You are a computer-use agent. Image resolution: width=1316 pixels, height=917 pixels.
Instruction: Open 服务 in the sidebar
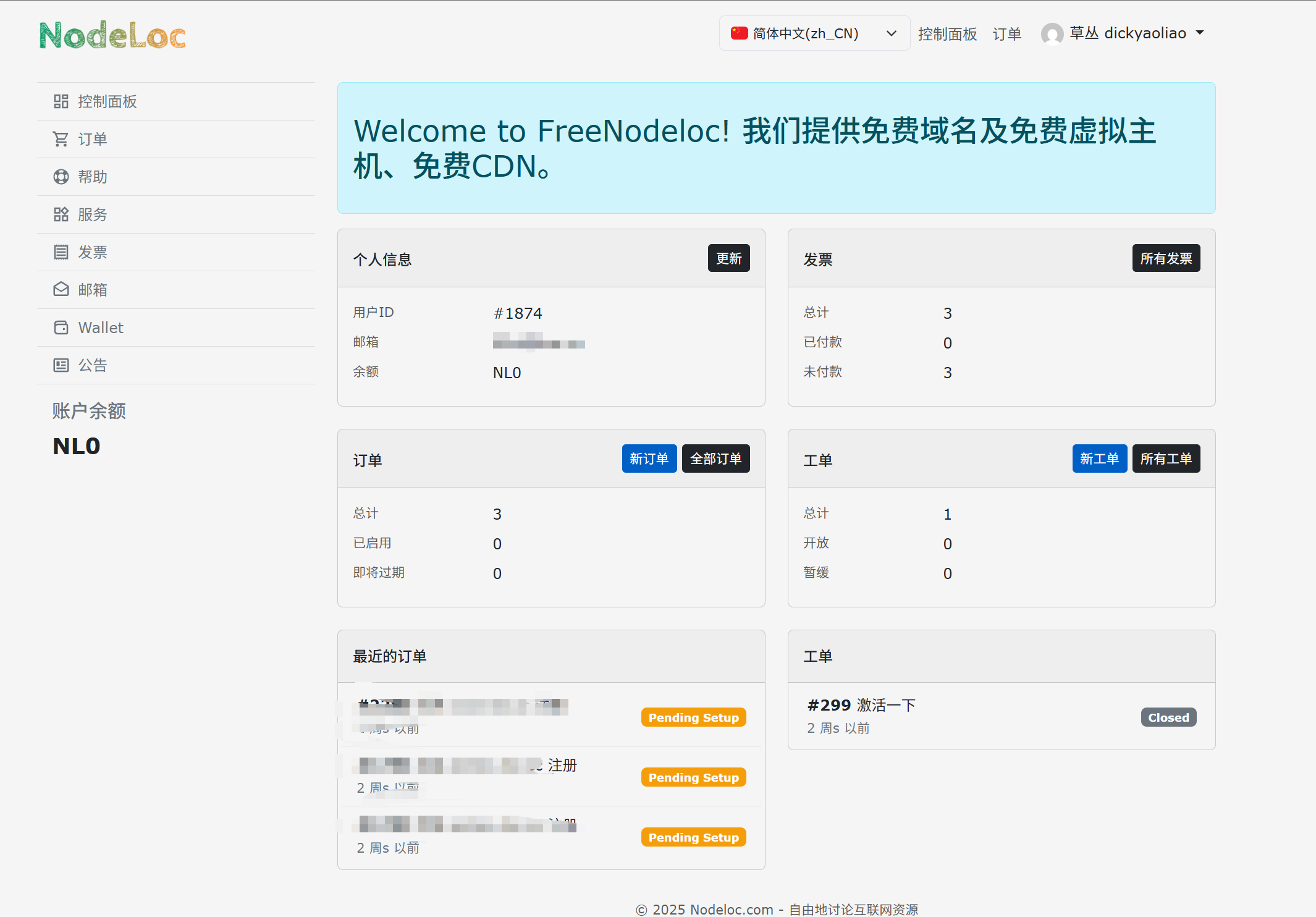(176, 214)
